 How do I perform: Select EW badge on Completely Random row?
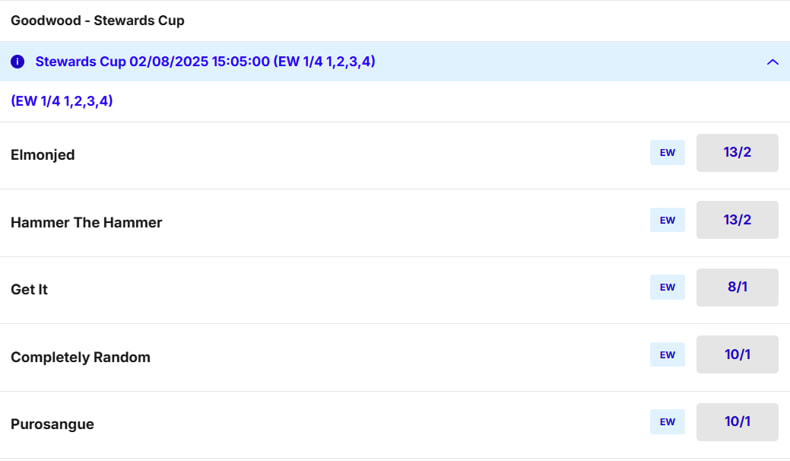click(x=667, y=355)
